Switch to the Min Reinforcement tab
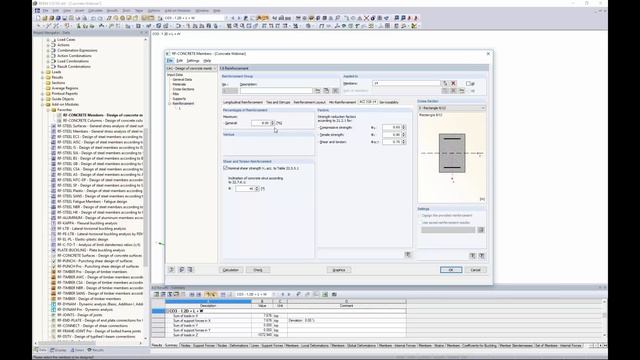 click(x=342, y=102)
